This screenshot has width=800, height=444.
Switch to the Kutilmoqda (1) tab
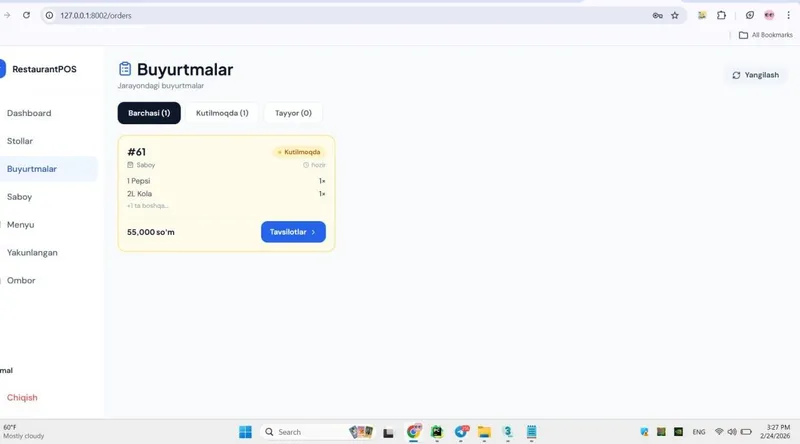[222, 113]
